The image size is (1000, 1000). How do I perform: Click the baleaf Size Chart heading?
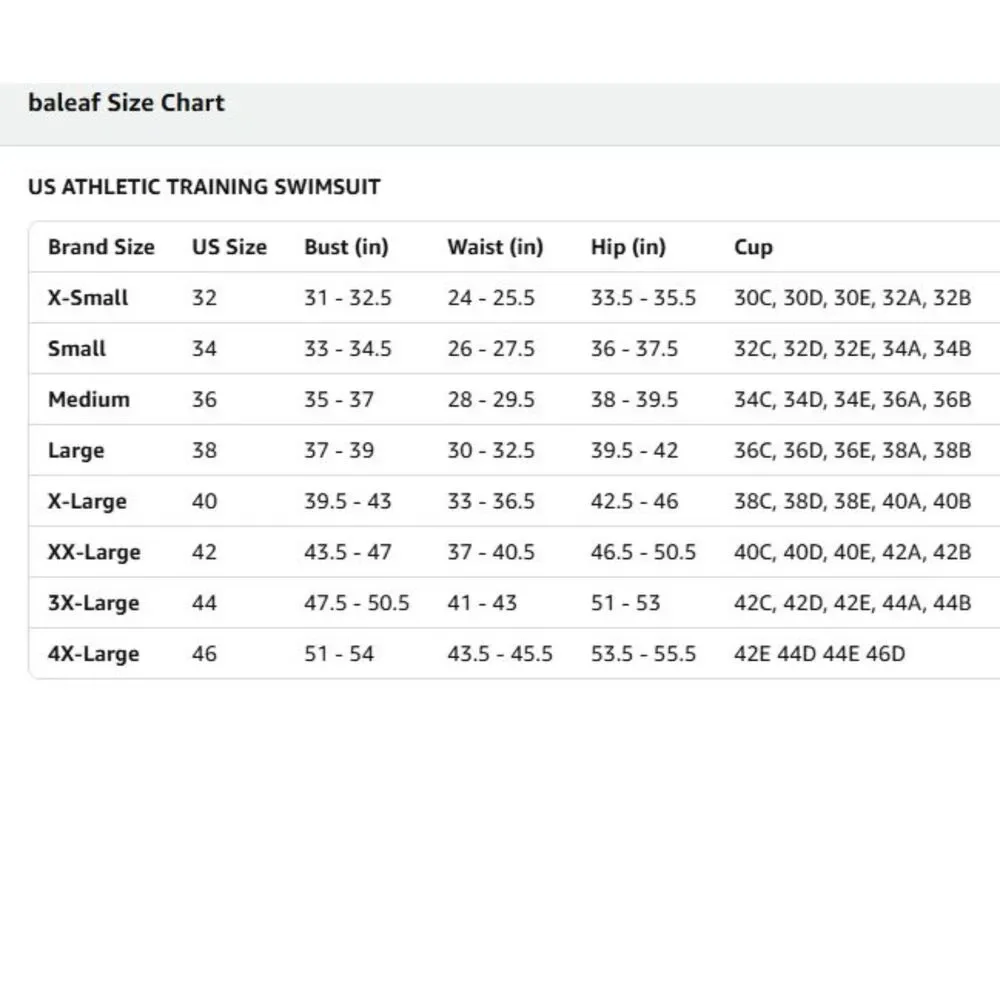(x=126, y=103)
